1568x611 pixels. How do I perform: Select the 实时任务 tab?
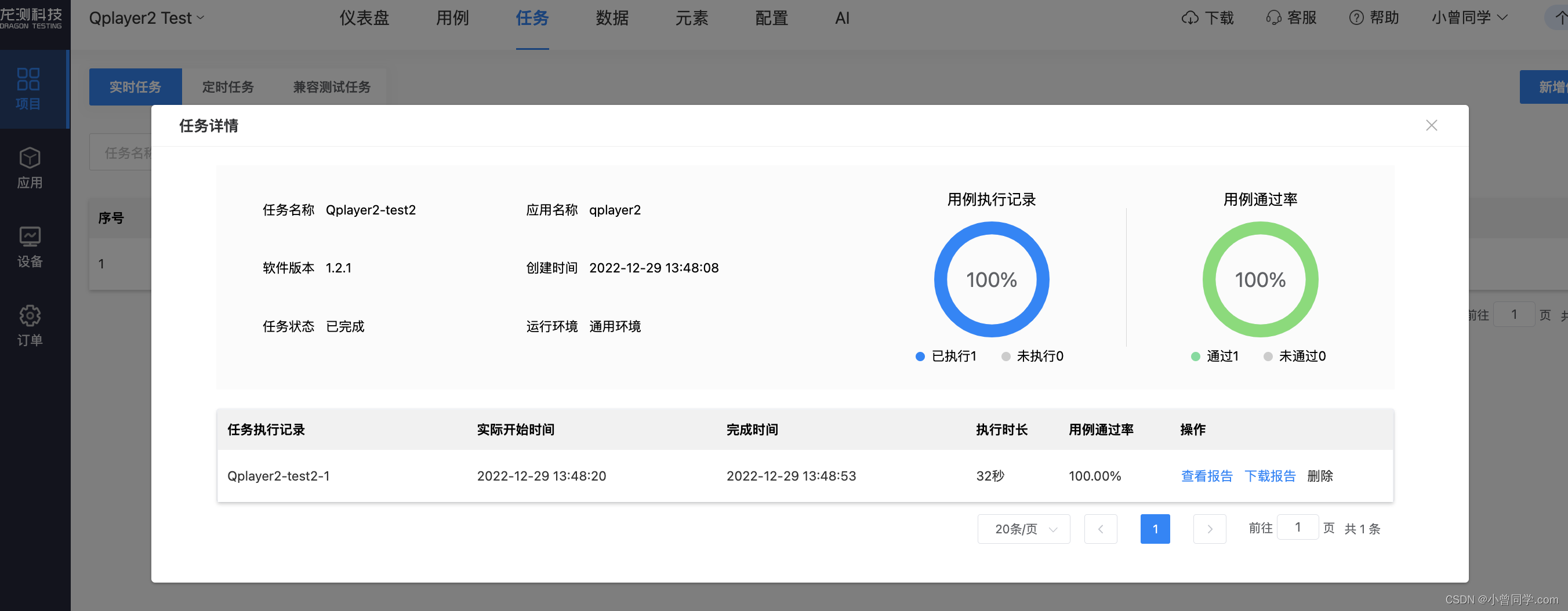(x=135, y=87)
